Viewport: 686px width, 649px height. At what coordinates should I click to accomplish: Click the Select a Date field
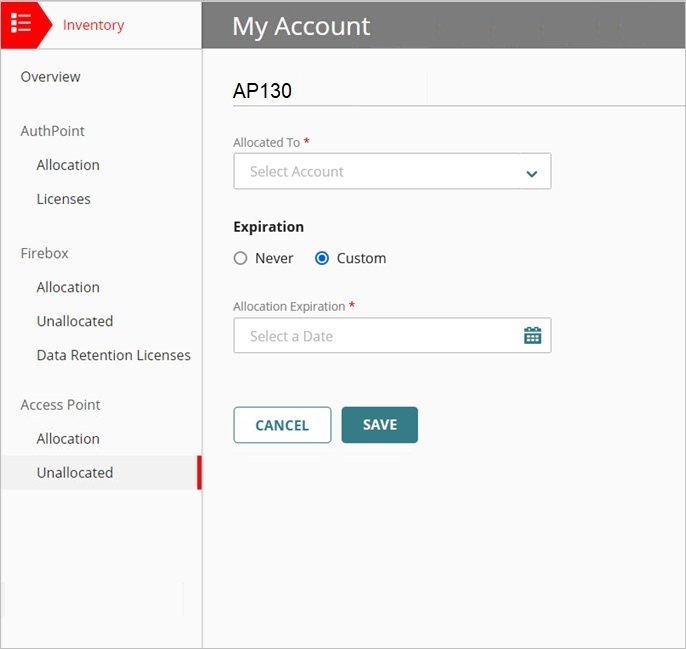375,336
